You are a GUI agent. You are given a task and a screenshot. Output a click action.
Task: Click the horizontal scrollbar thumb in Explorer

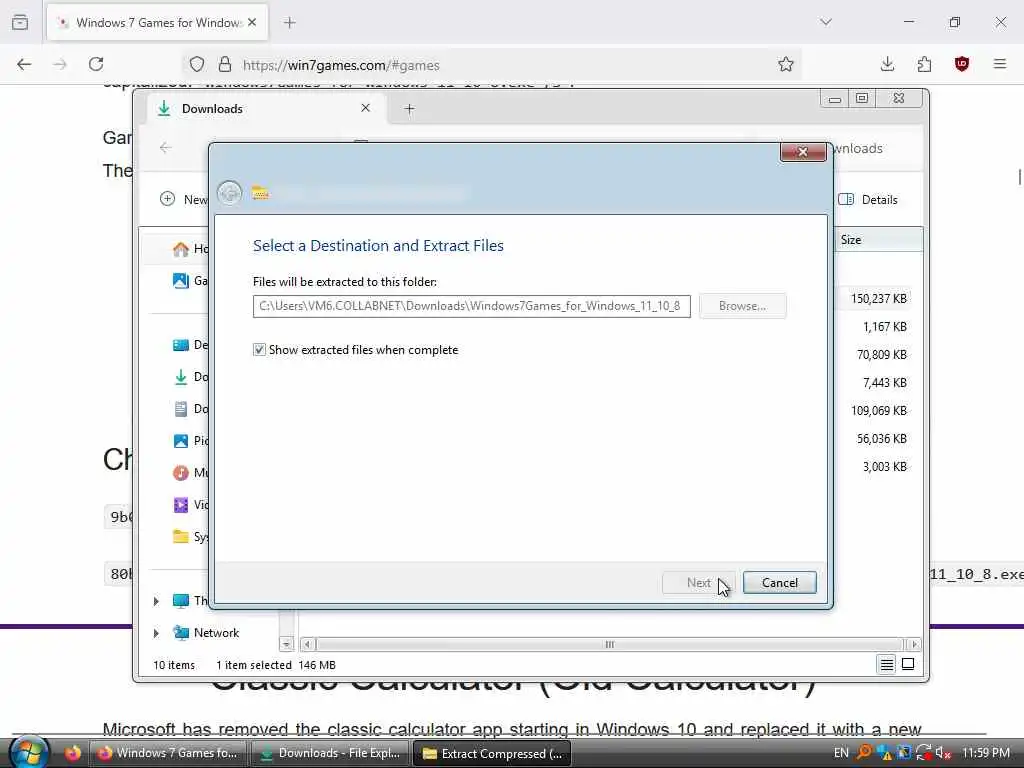point(609,645)
